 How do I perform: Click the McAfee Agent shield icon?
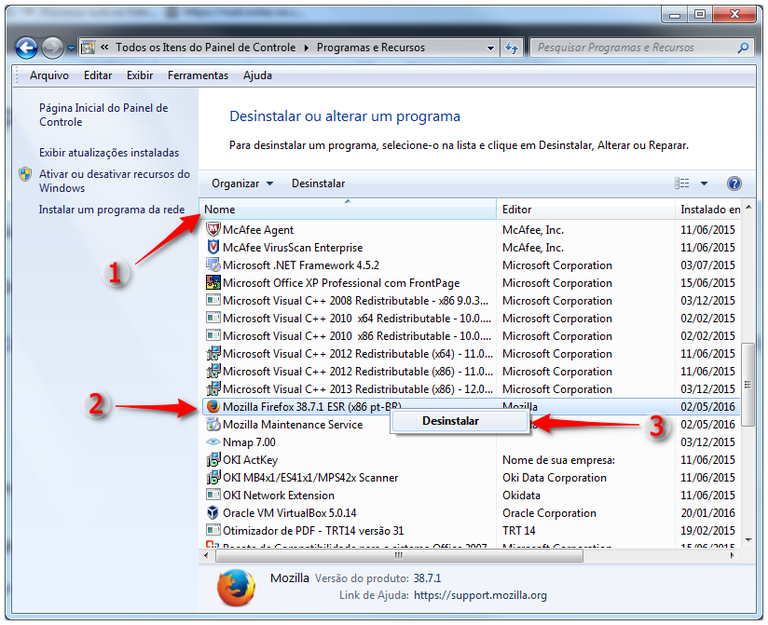pos(213,230)
